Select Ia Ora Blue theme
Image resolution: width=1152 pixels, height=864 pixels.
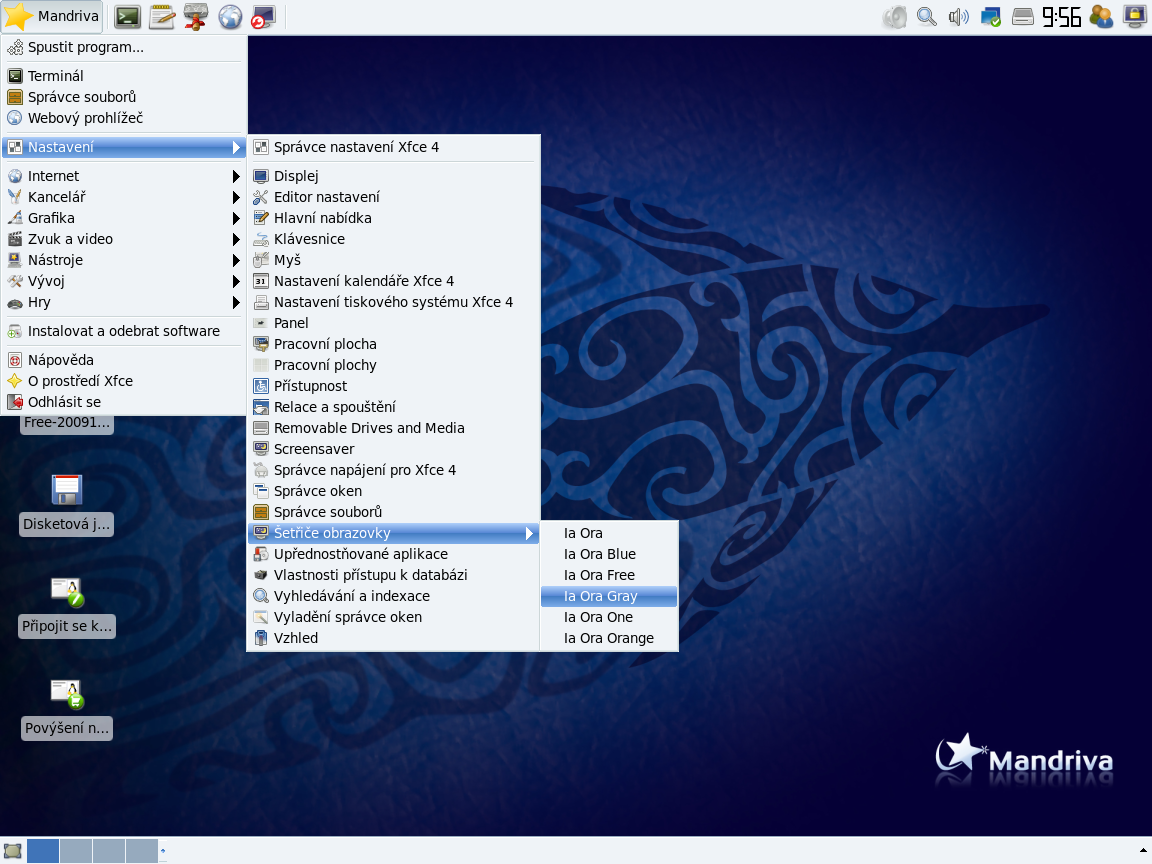[x=609, y=555]
